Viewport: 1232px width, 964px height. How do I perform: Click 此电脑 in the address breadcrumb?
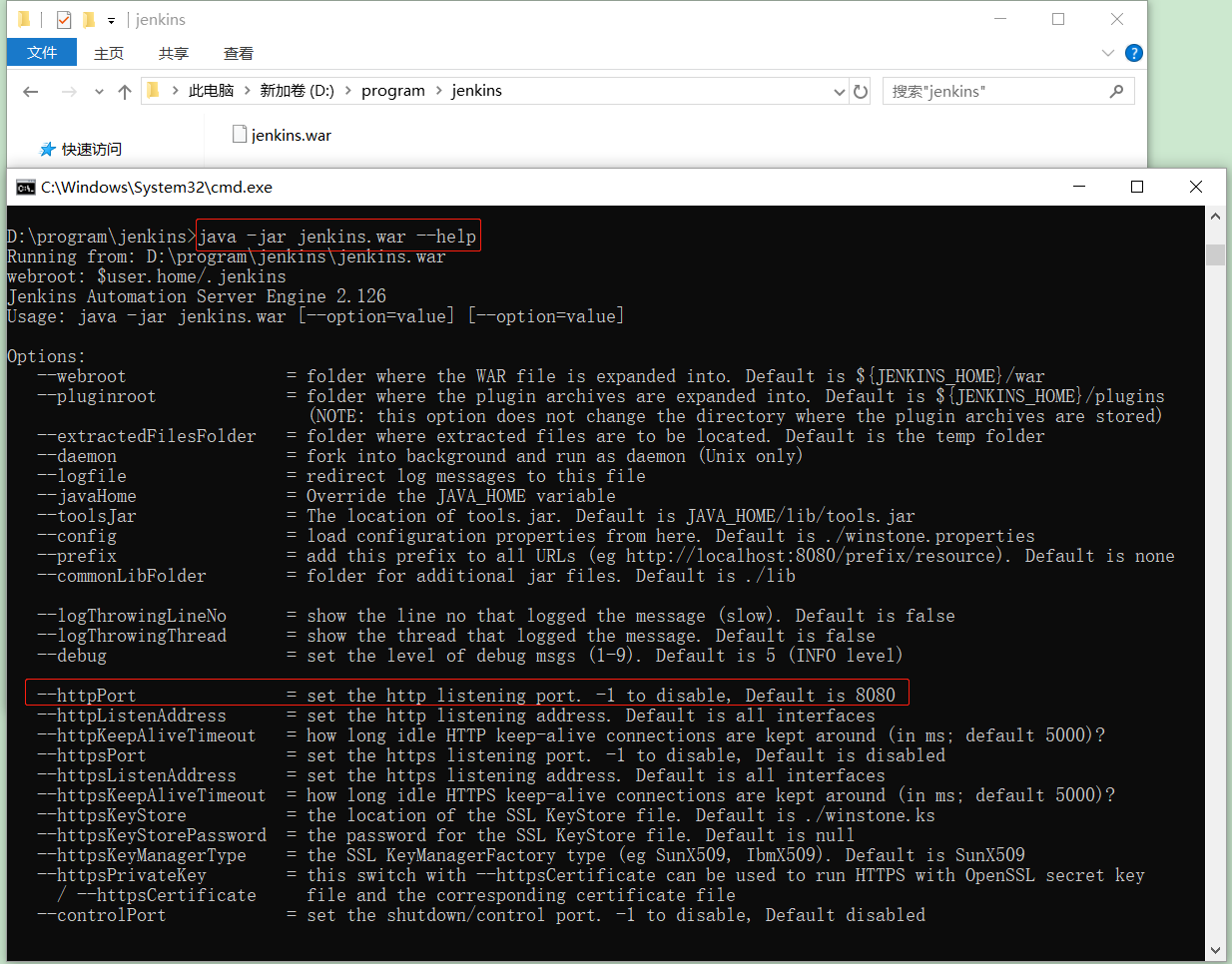[211, 91]
